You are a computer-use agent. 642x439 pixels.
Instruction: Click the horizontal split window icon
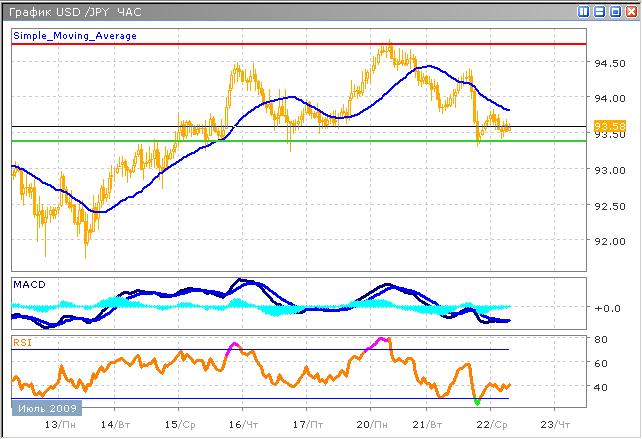point(599,12)
